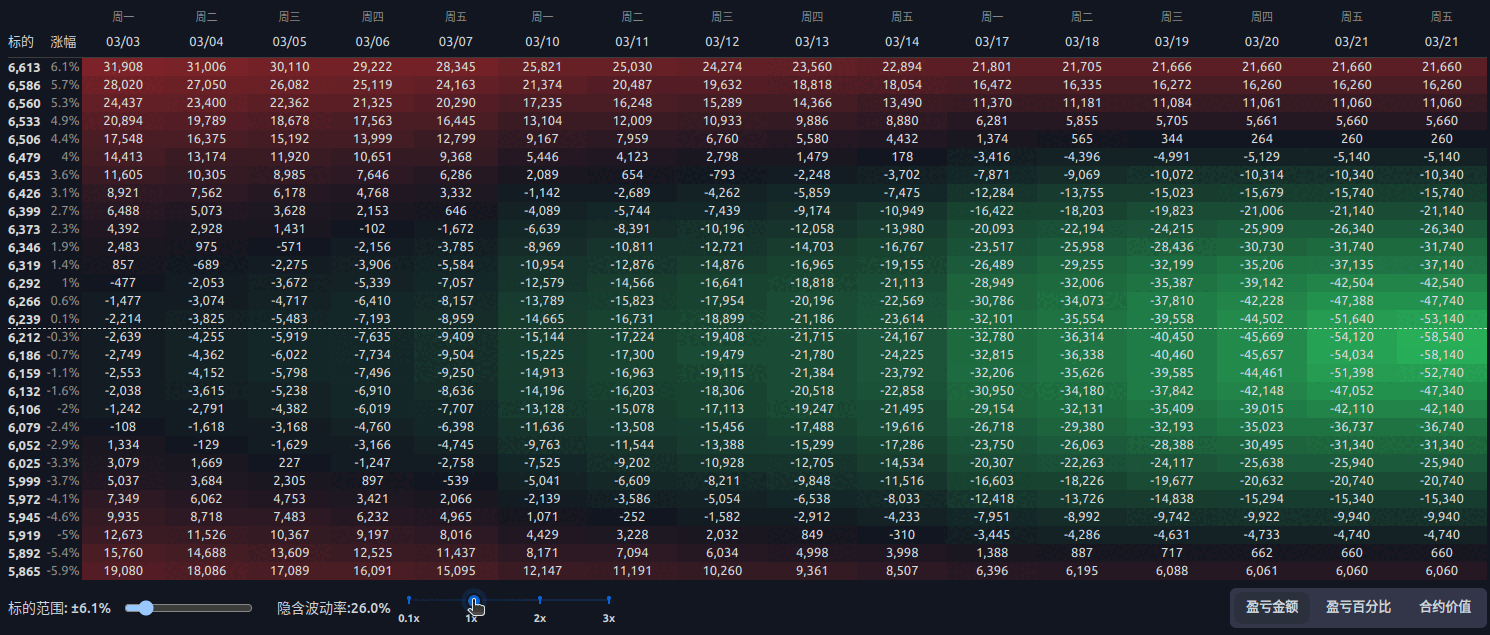This screenshot has width=1490, height=635.
Task: Click the 03/20 date column header
Action: click(1261, 42)
